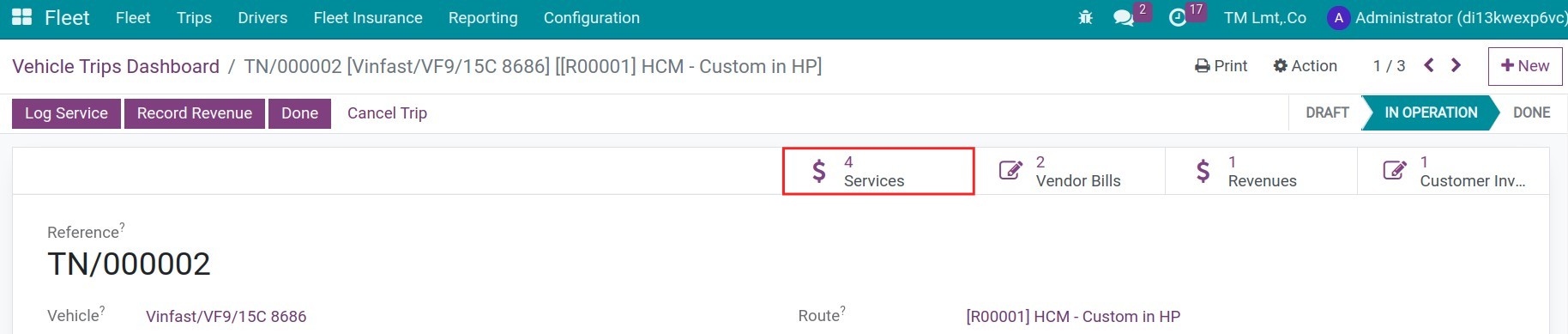The image size is (1568, 334).
Task: Open the 2 Vendor Bills button
Action: [1070, 171]
